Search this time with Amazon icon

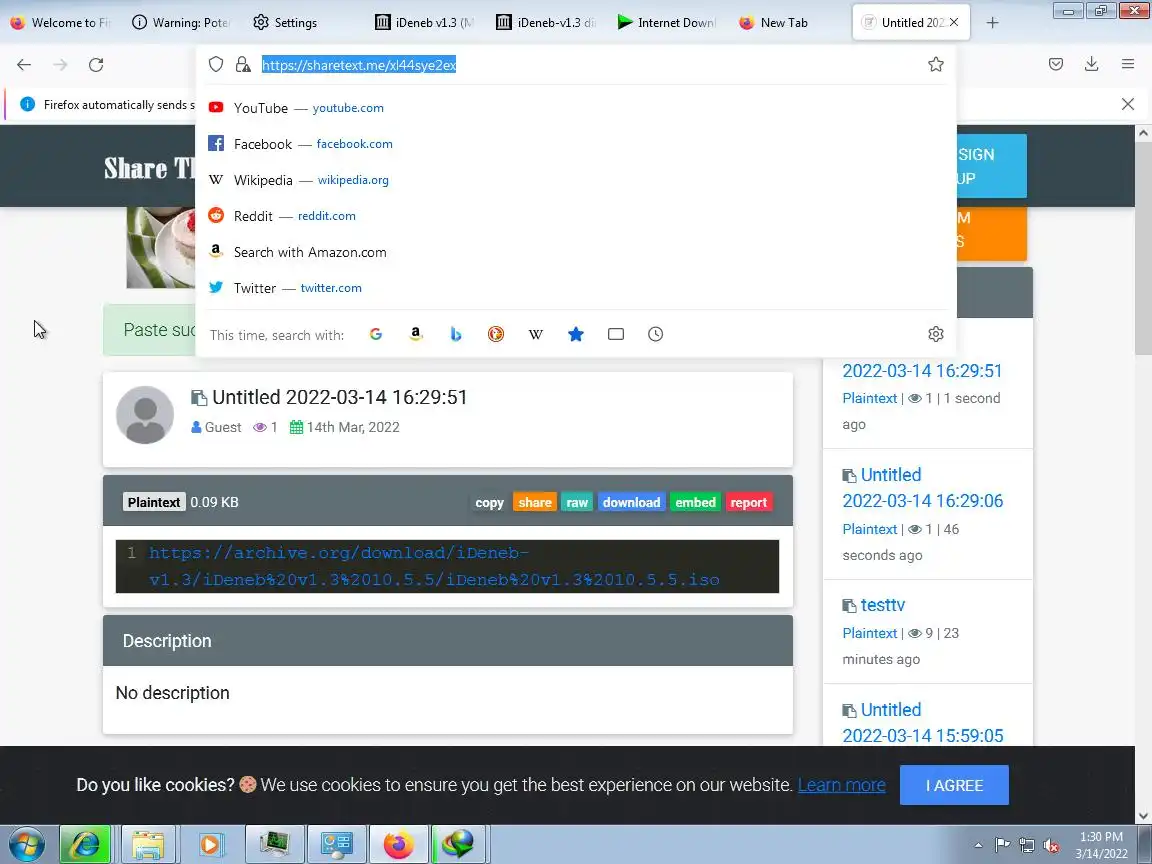coord(416,334)
